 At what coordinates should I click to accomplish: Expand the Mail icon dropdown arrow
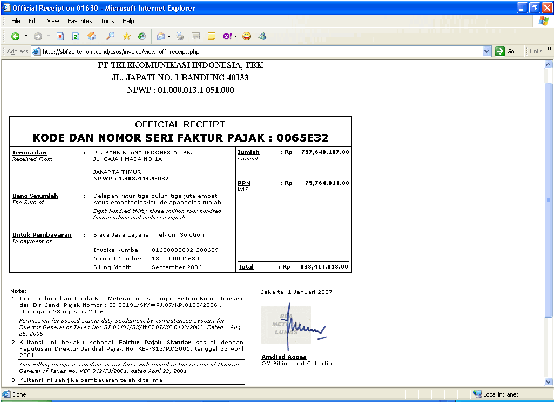pos(169,36)
